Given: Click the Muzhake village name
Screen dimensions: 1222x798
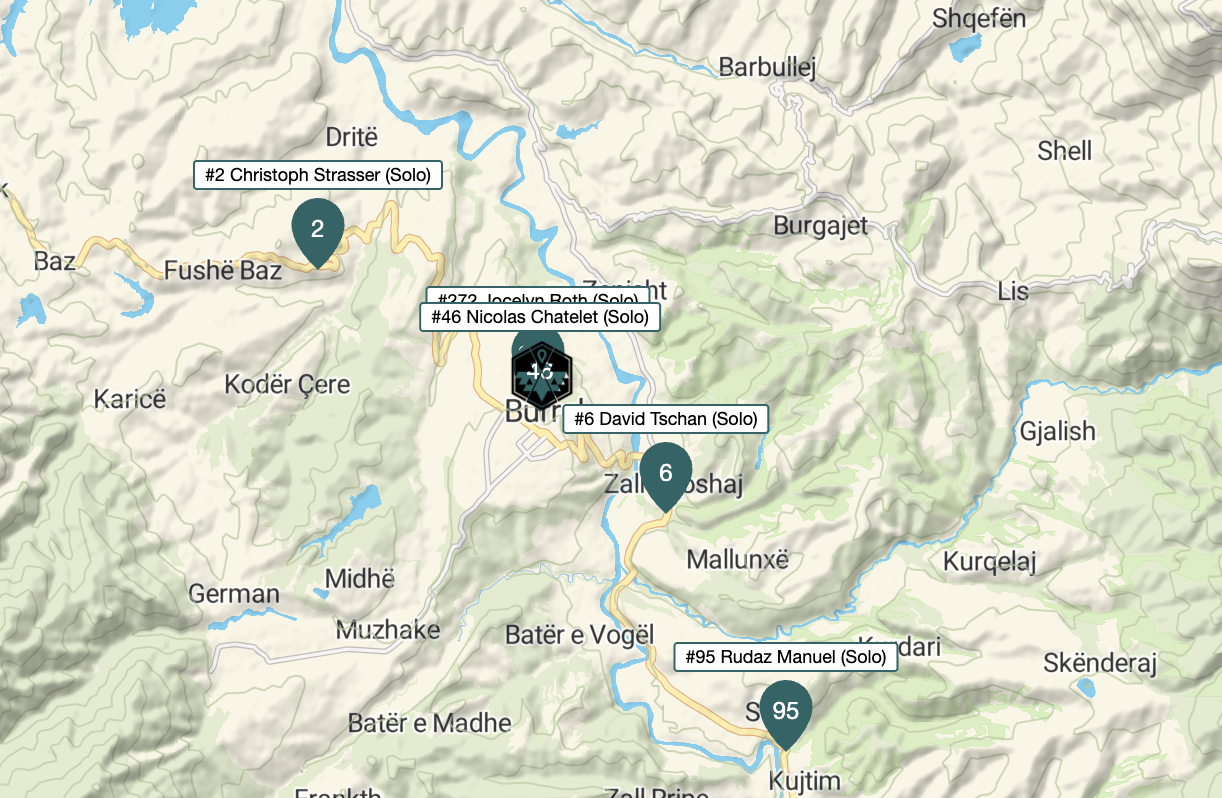Looking at the screenshot, I should click(388, 630).
